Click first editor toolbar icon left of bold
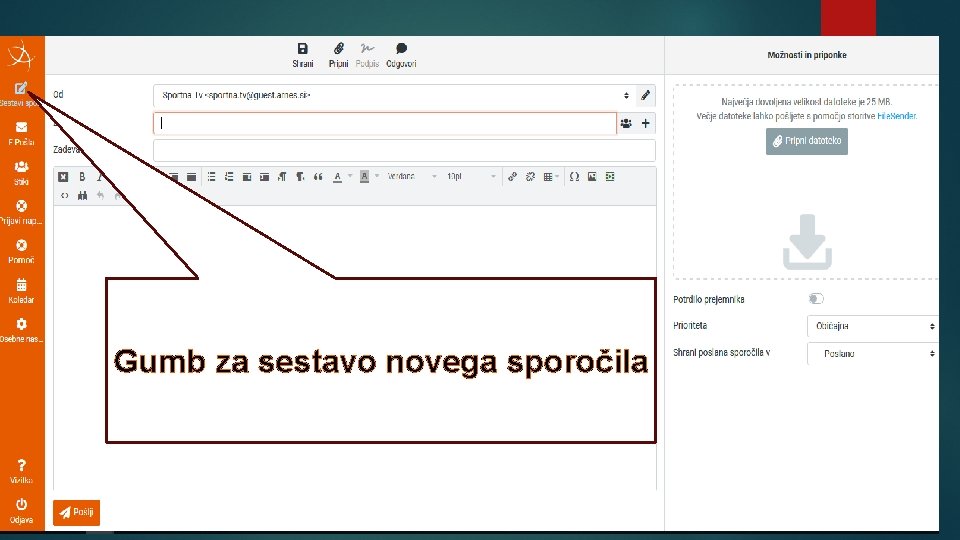Viewport: 960px width, 540px height. point(63,177)
